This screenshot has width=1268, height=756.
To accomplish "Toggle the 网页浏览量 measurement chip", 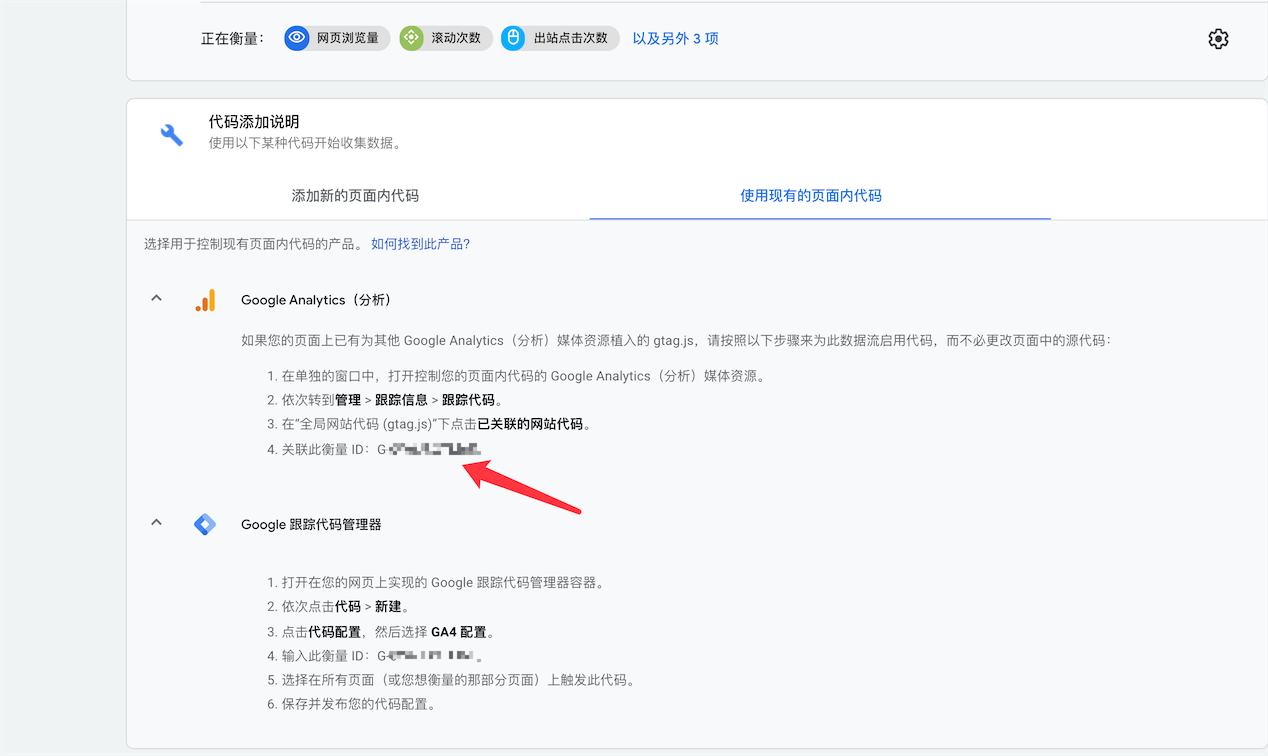I will click(x=336, y=37).
